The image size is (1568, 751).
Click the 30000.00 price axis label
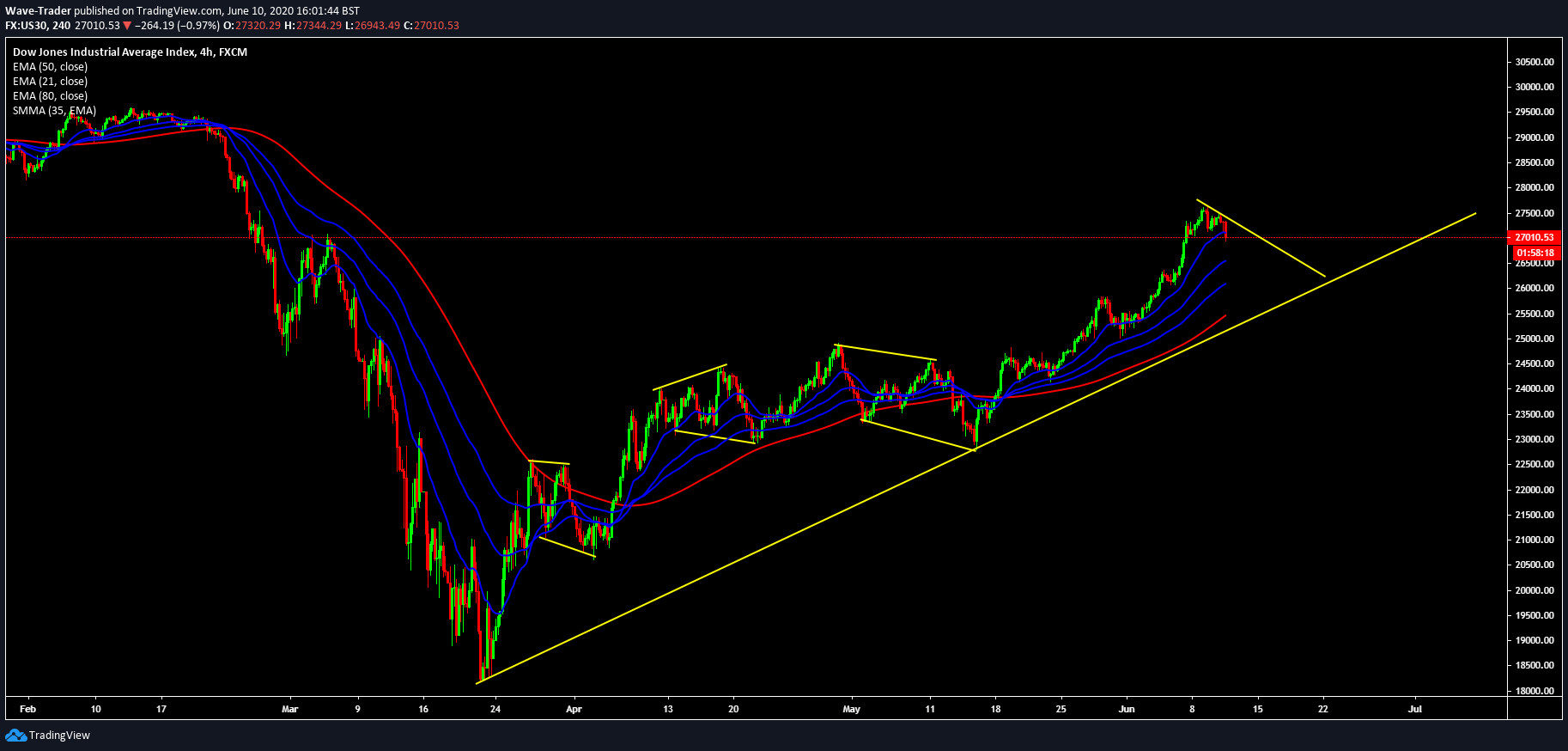(x=1535, y=87)
